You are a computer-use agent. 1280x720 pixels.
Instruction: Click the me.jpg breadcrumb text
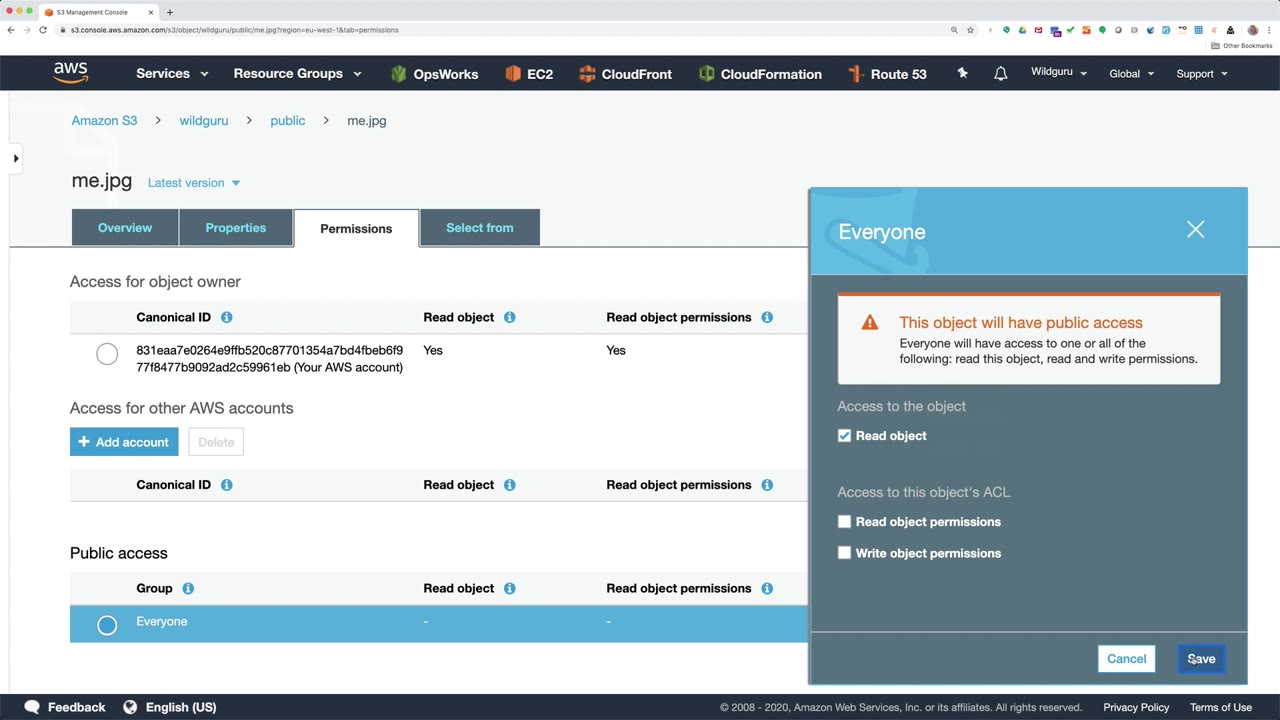[x=367, y=121]
